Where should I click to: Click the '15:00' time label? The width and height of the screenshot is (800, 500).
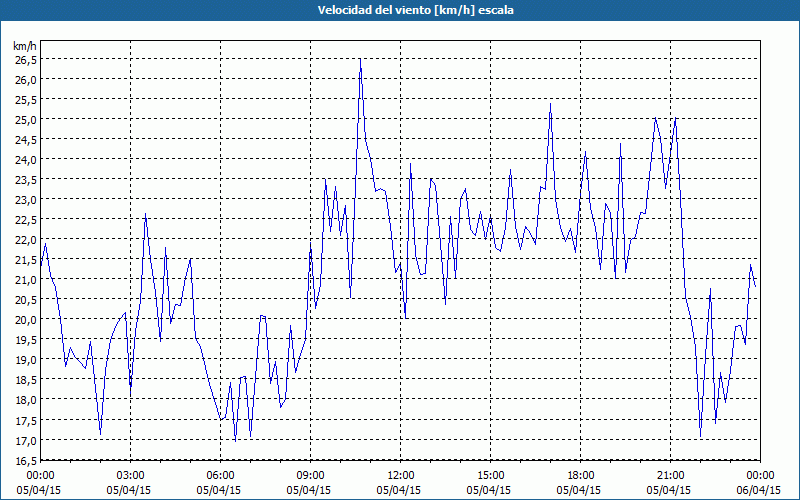click(491, 476)
